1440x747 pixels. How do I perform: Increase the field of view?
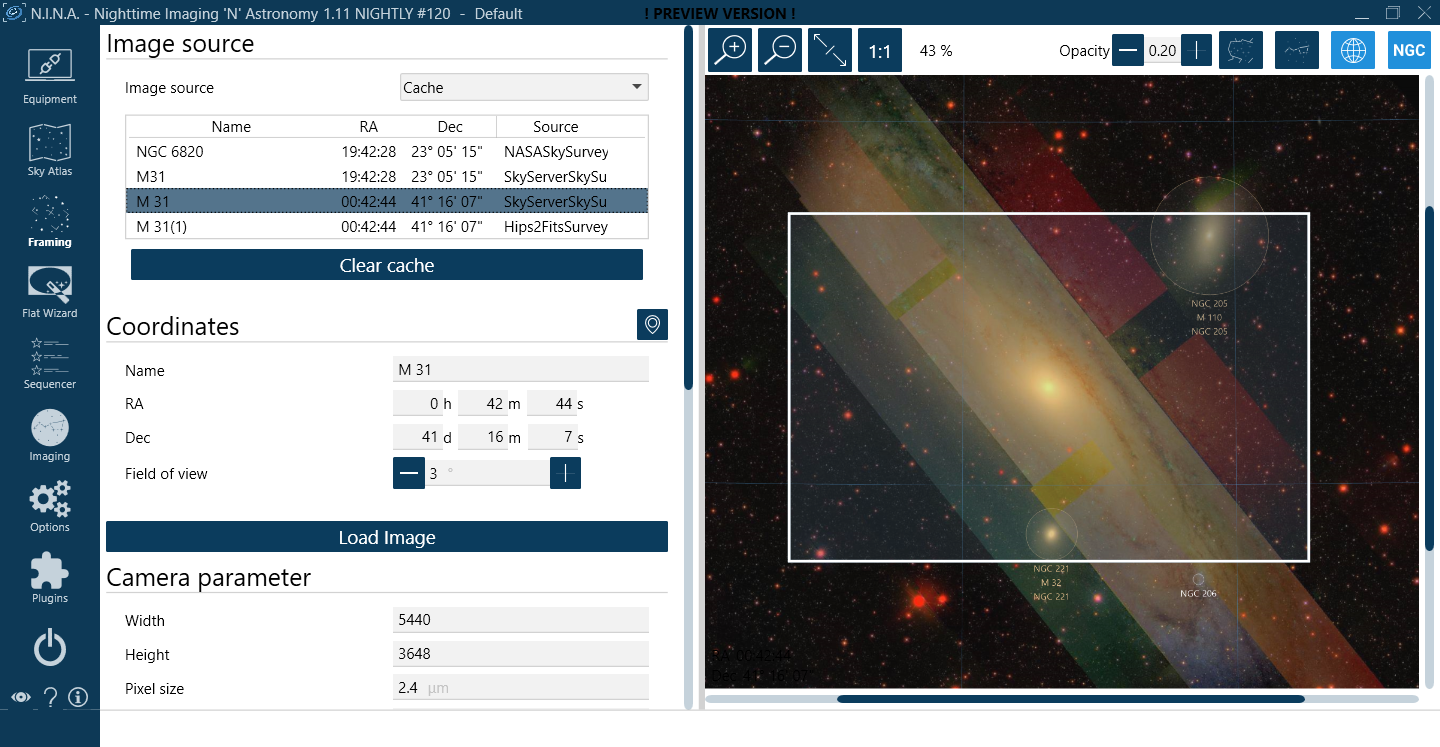565,473
